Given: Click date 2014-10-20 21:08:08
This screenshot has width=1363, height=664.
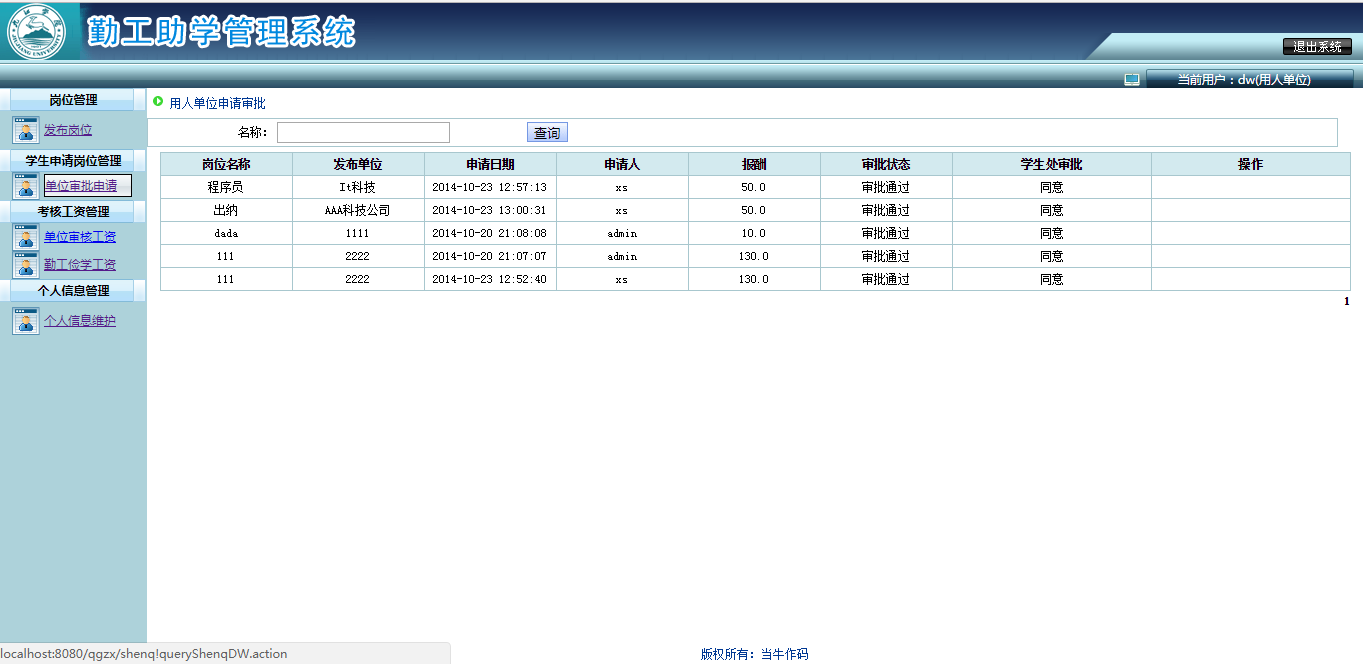Looking at the screenshot, I should [490, 233].
